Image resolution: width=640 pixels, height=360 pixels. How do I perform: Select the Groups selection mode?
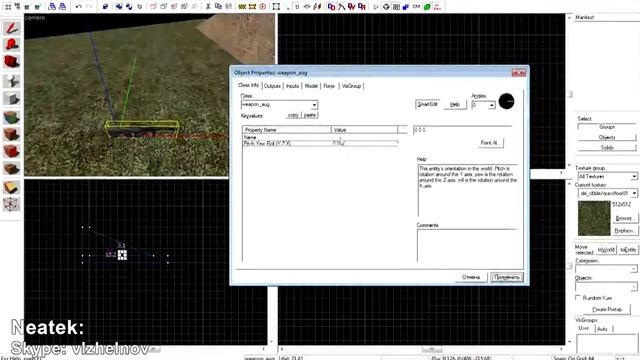click(x=607, y=127)
